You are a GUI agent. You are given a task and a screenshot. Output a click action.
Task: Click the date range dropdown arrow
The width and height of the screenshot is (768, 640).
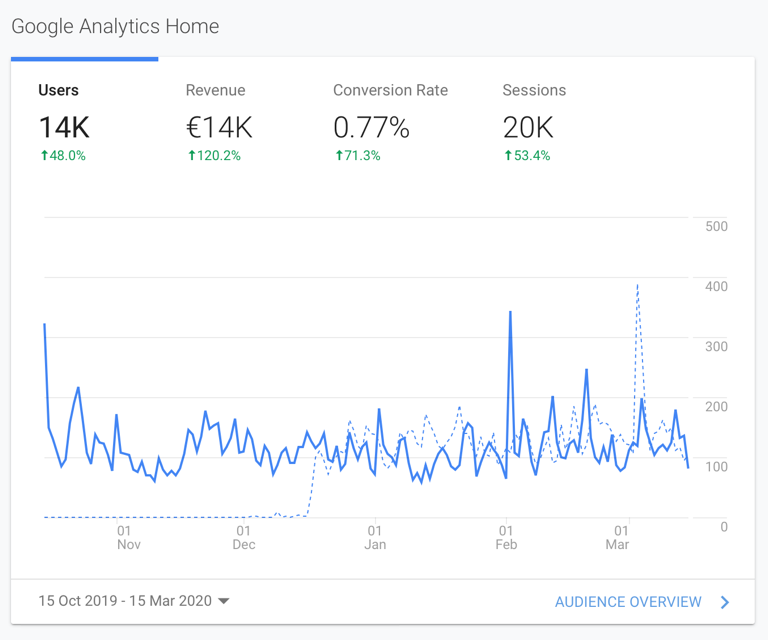coord(223,601)
